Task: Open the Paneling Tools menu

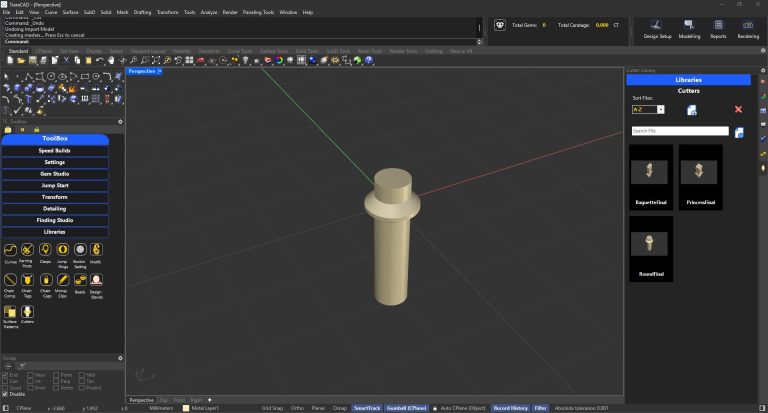Action: pyautogui.click(x=258, y=12)
